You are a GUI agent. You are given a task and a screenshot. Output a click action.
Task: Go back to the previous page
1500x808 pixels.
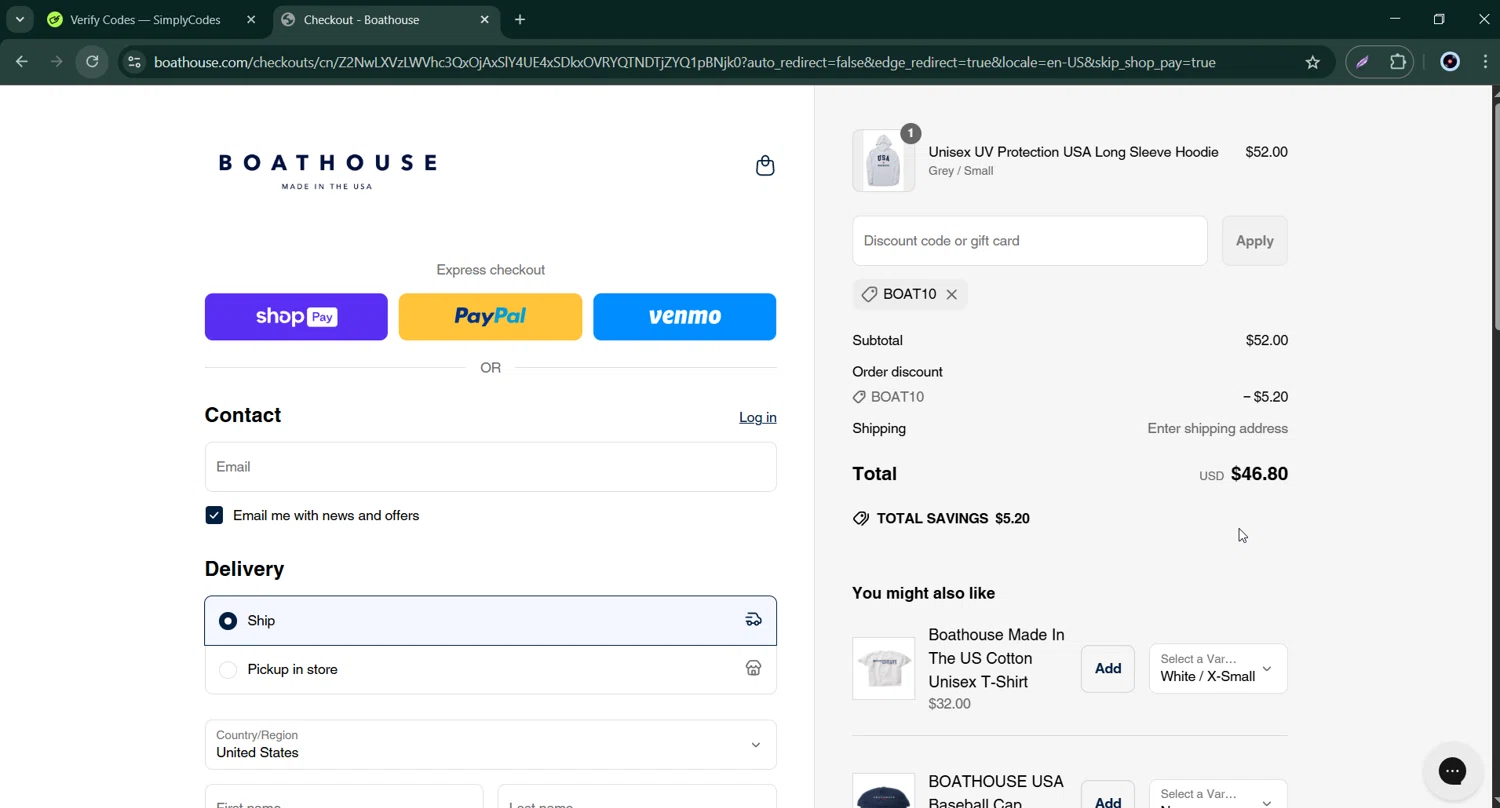tap(22, 62)
